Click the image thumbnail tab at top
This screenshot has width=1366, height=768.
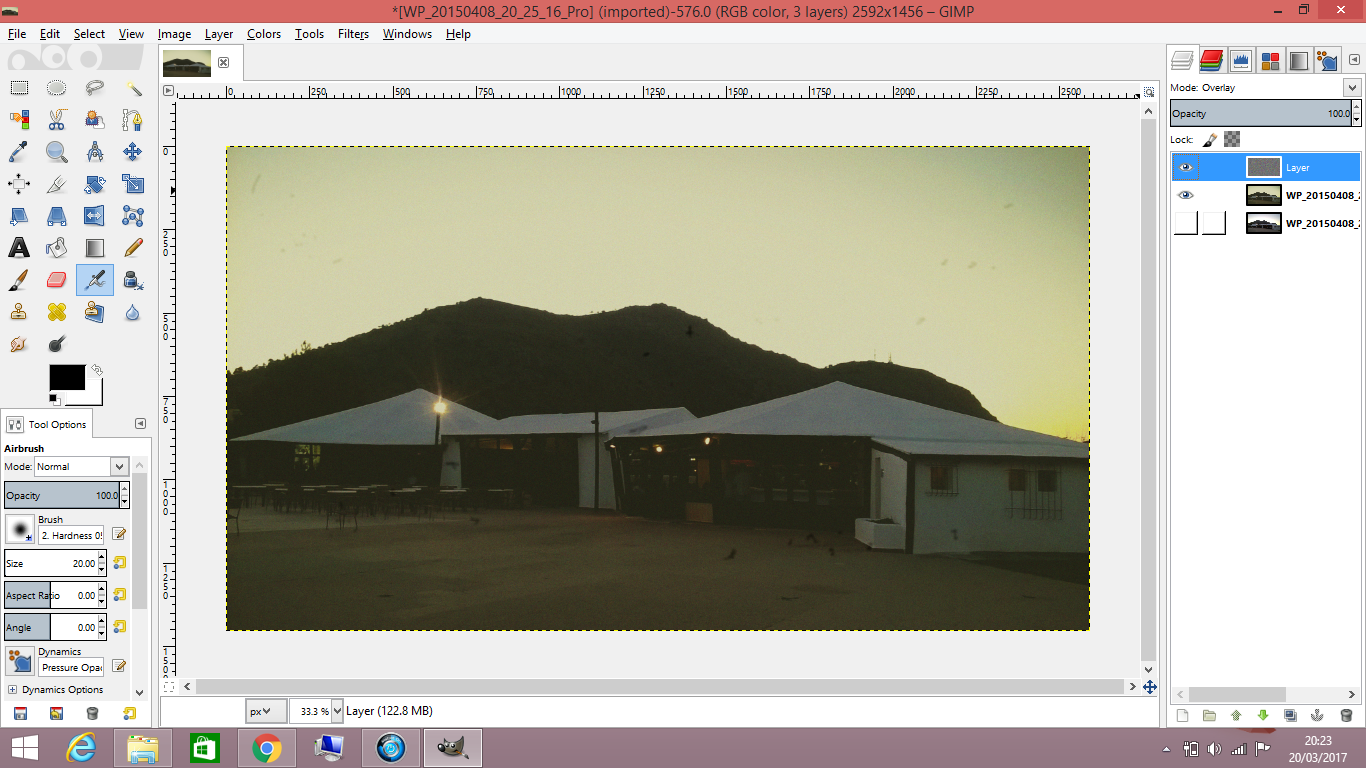point(187,62)
